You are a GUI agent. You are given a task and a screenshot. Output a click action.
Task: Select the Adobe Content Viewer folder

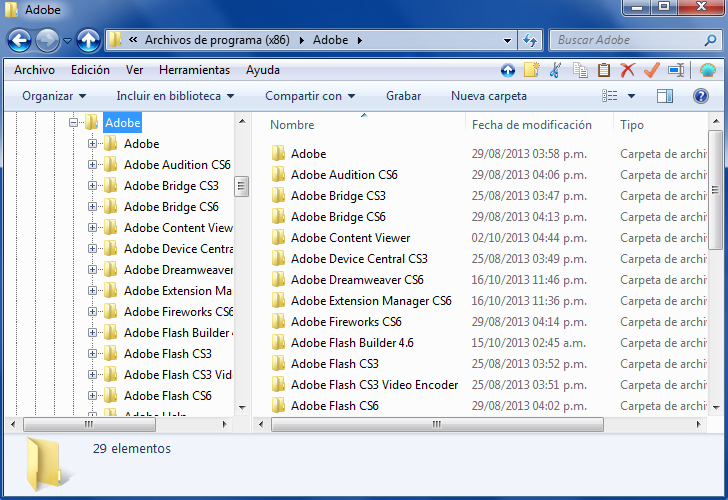coord(351,238)
